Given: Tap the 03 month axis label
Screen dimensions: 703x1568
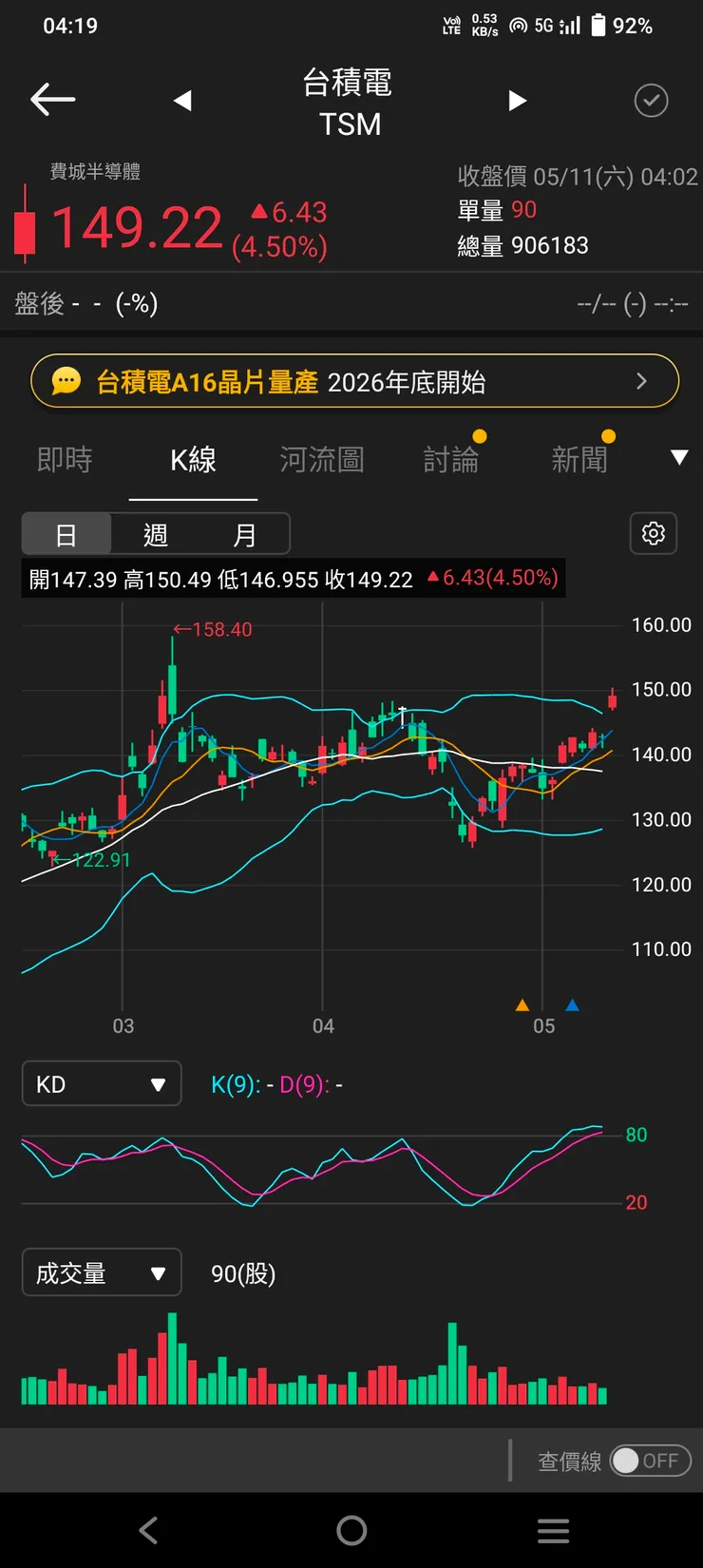Looking at the screenshot, I should pos(123,1026).
